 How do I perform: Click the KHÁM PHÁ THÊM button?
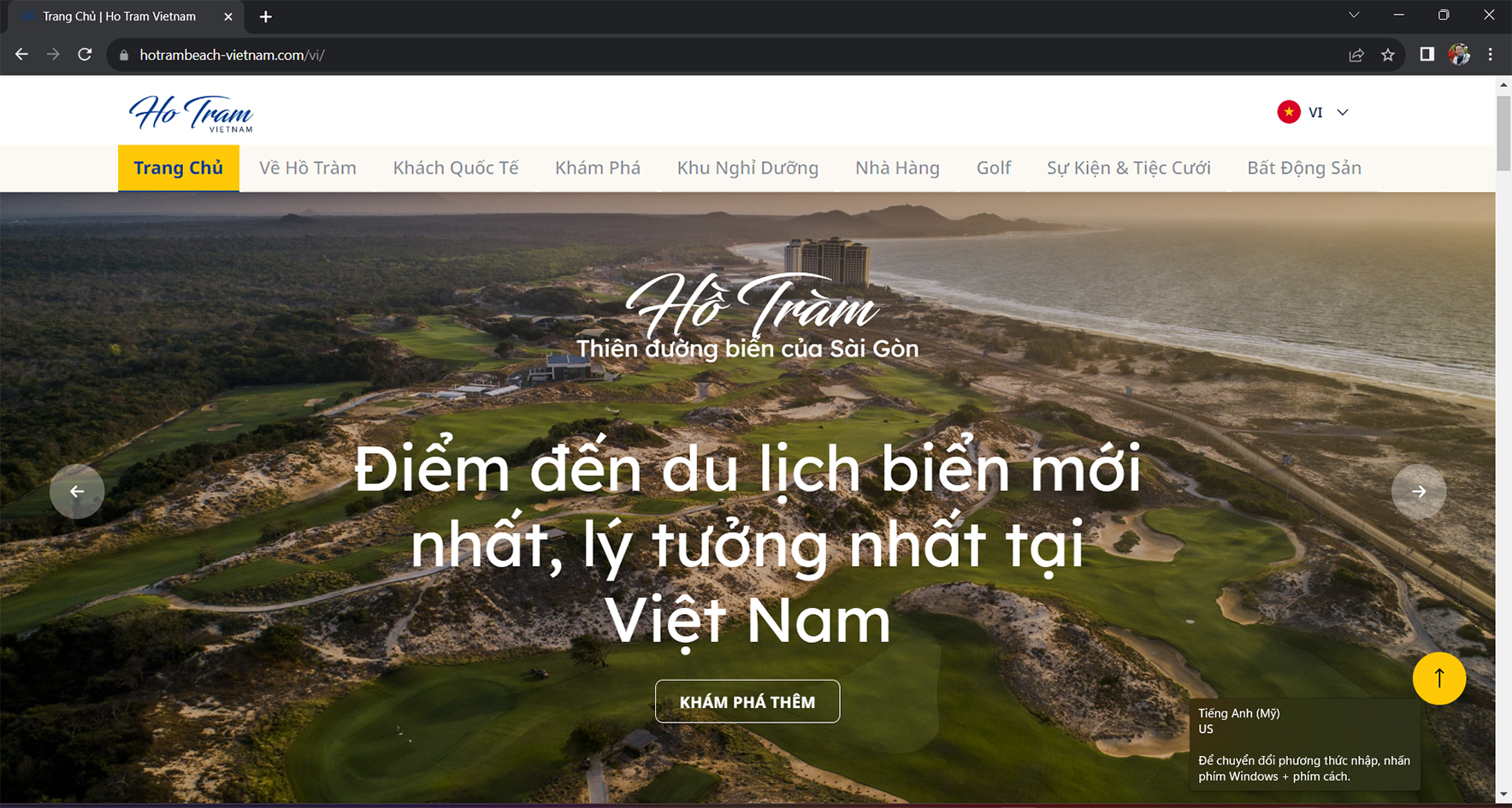pos(747,701)
